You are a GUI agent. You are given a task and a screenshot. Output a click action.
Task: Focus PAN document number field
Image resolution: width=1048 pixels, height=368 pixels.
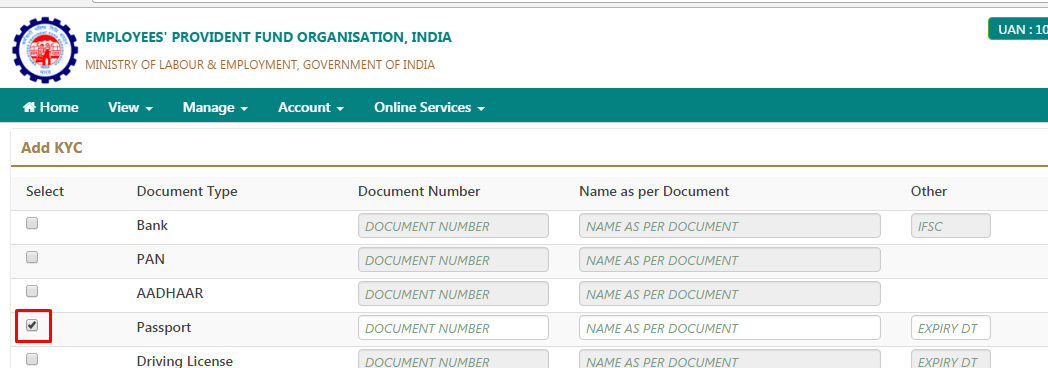(x=453, y=260)
